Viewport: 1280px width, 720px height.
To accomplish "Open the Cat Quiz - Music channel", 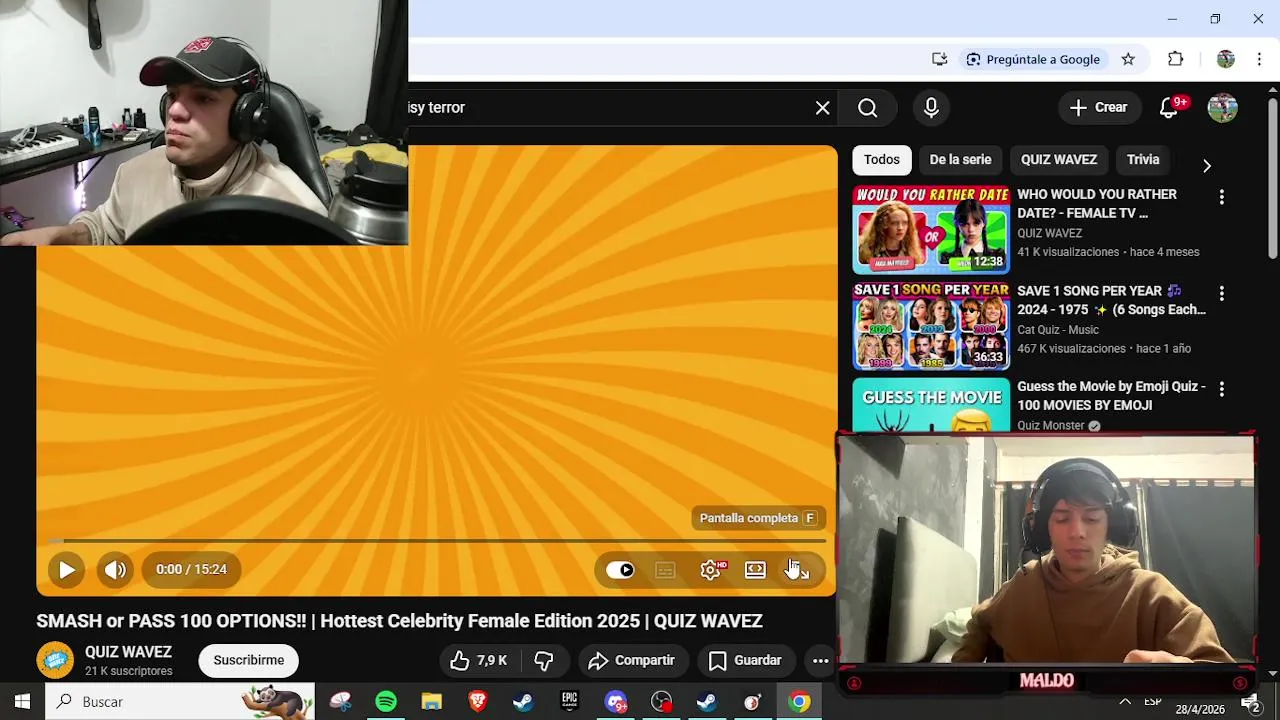I will tap(1058, 330).
